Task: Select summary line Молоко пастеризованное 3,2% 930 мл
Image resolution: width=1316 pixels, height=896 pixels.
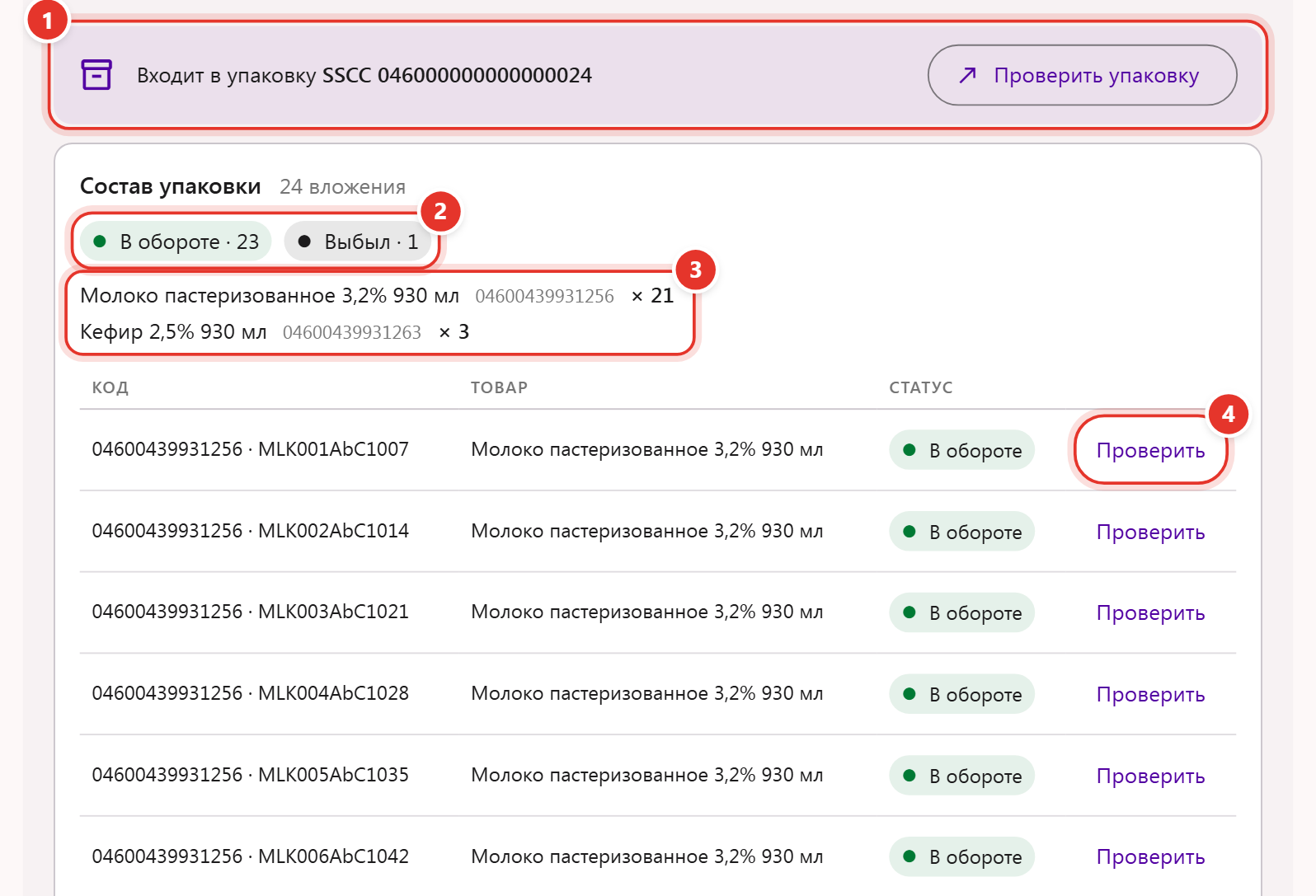Action: pyautogui.click(x=270, y=296)
